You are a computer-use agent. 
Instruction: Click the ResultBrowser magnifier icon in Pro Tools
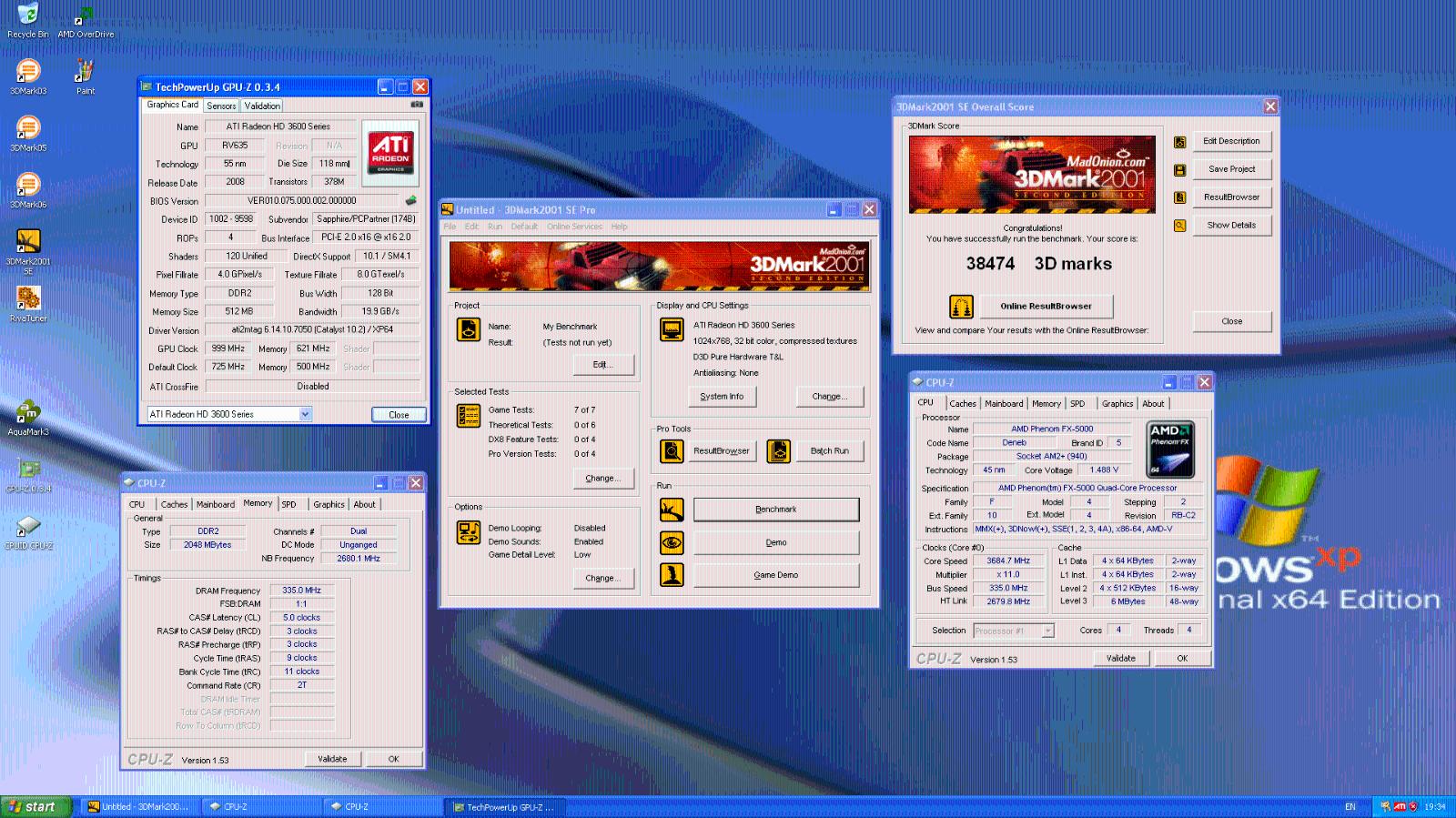click(x=672, y=450)
